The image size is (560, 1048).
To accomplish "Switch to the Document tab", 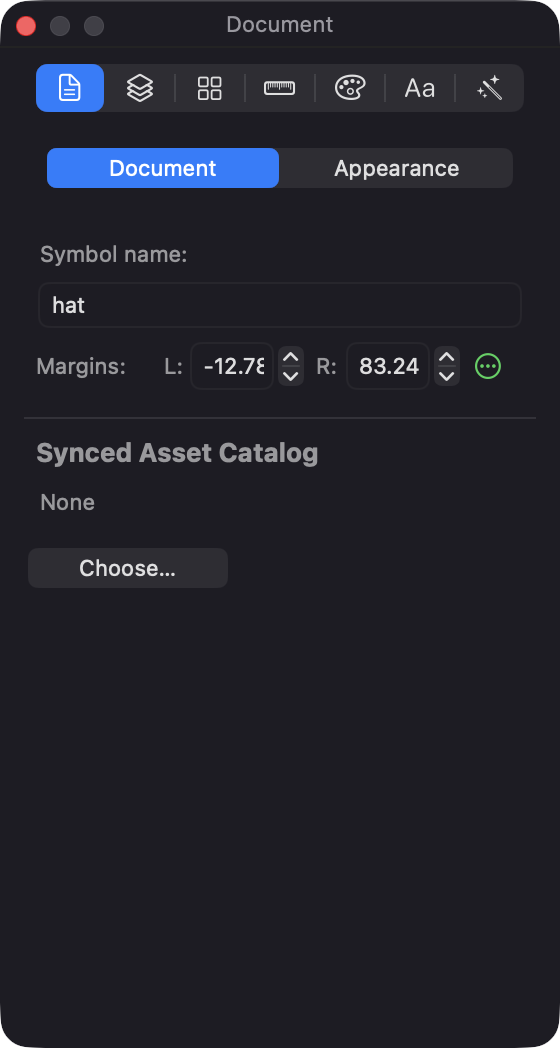I will (x=162, y=168).
